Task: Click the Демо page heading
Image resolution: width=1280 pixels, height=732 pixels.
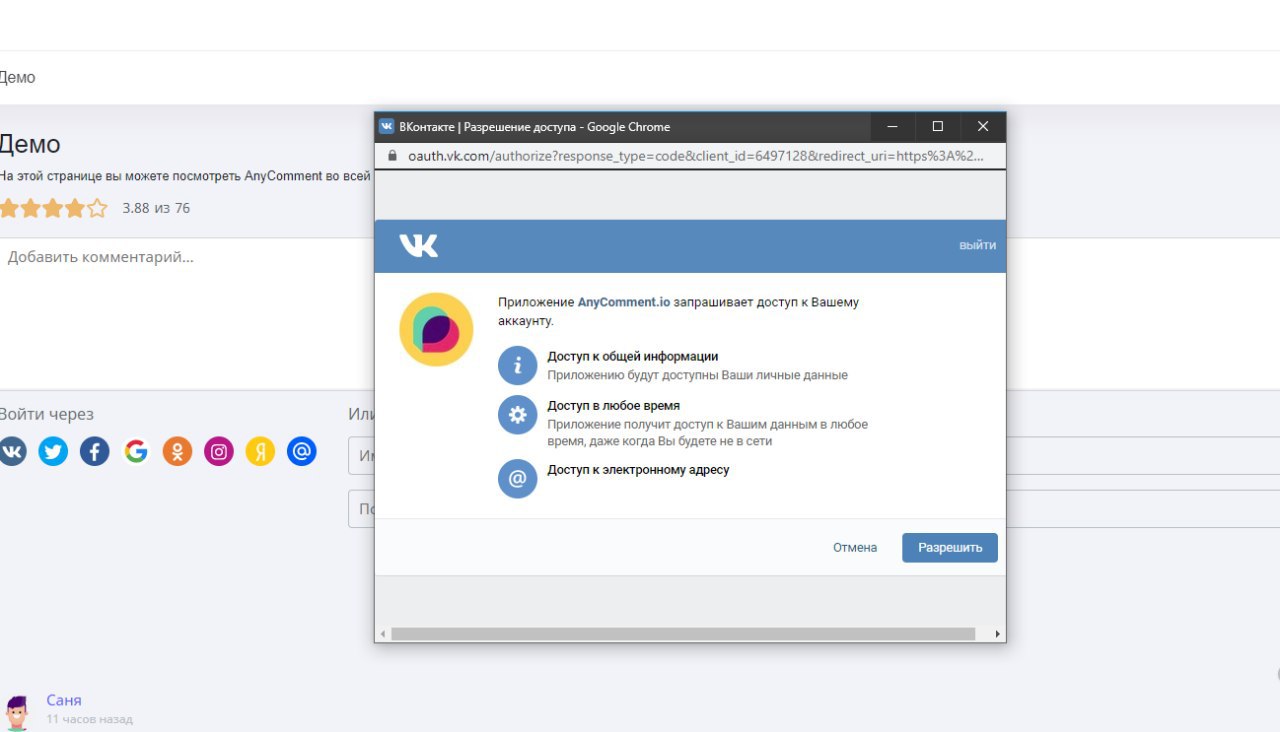Action: (30, 144)
